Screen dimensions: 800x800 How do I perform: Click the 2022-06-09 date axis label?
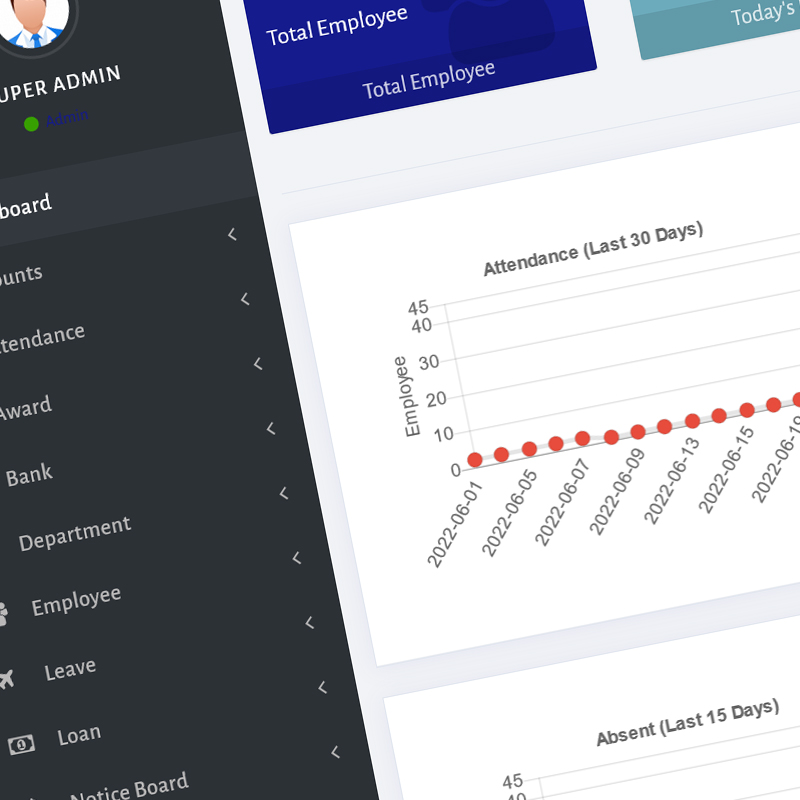[x=617, y=492]
